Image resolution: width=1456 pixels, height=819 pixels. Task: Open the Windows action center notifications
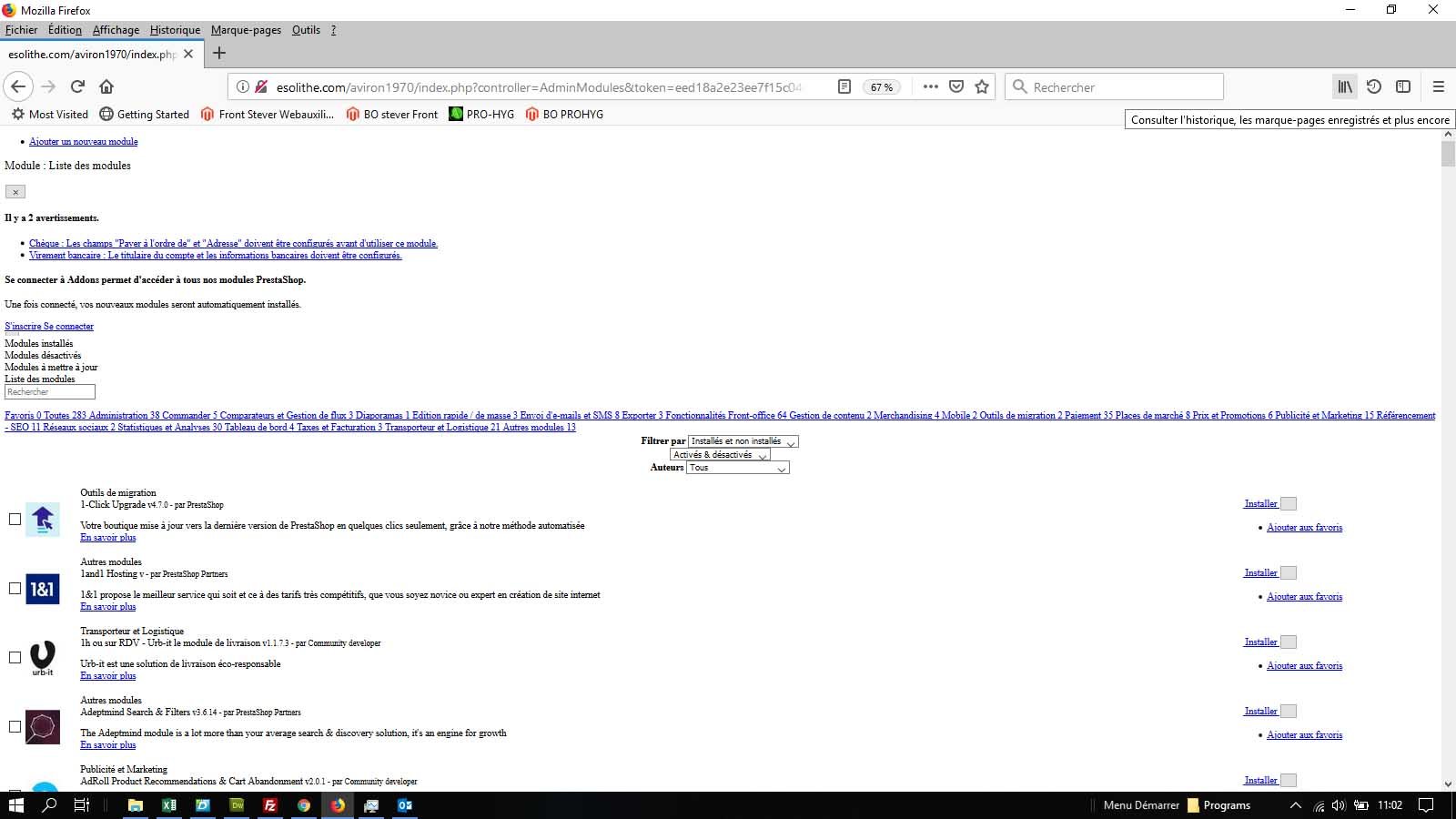tap(1427, 805)
